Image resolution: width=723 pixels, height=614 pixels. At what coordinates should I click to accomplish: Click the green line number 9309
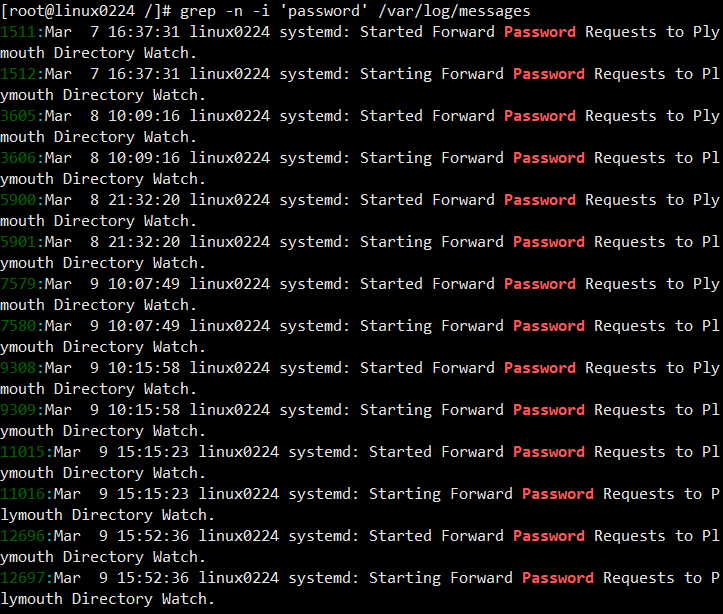click(18, 409)
